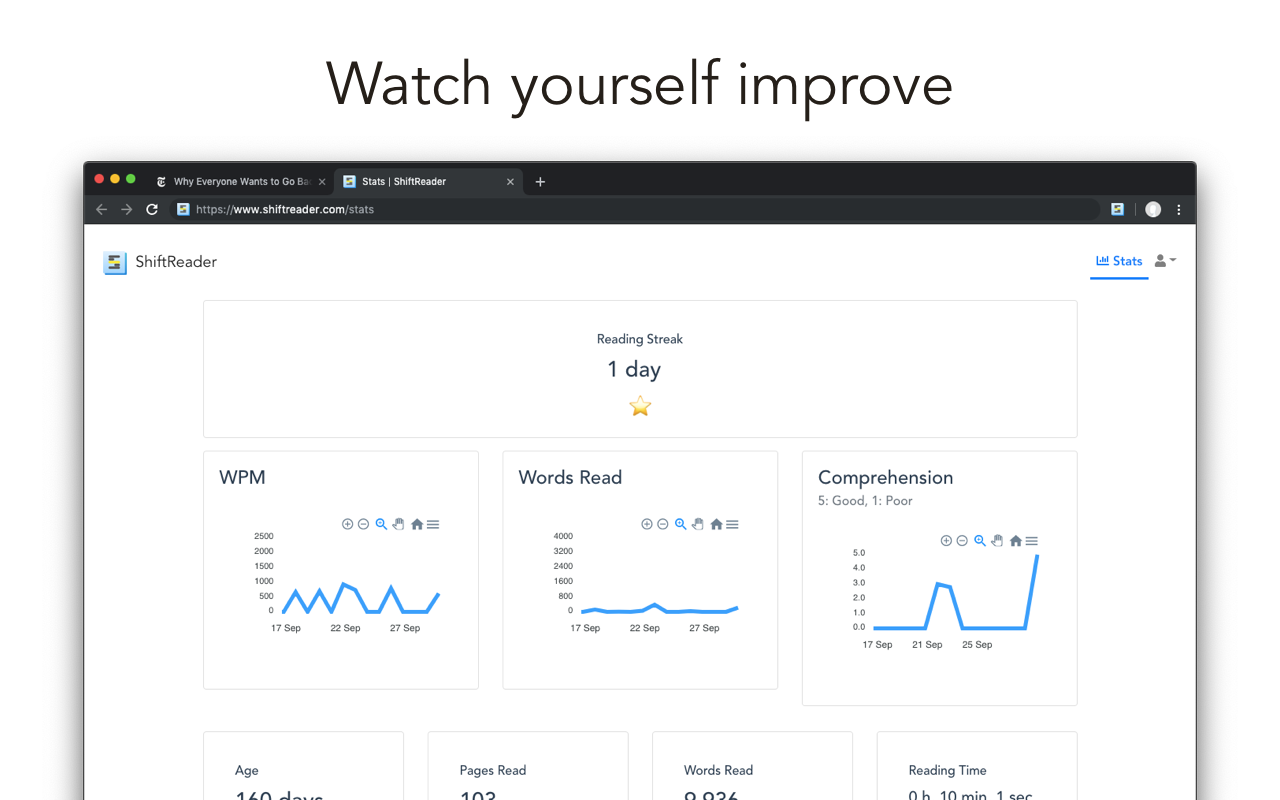
Task: Open the ShiftReader browser extension icon
Action: (1118, 209)
